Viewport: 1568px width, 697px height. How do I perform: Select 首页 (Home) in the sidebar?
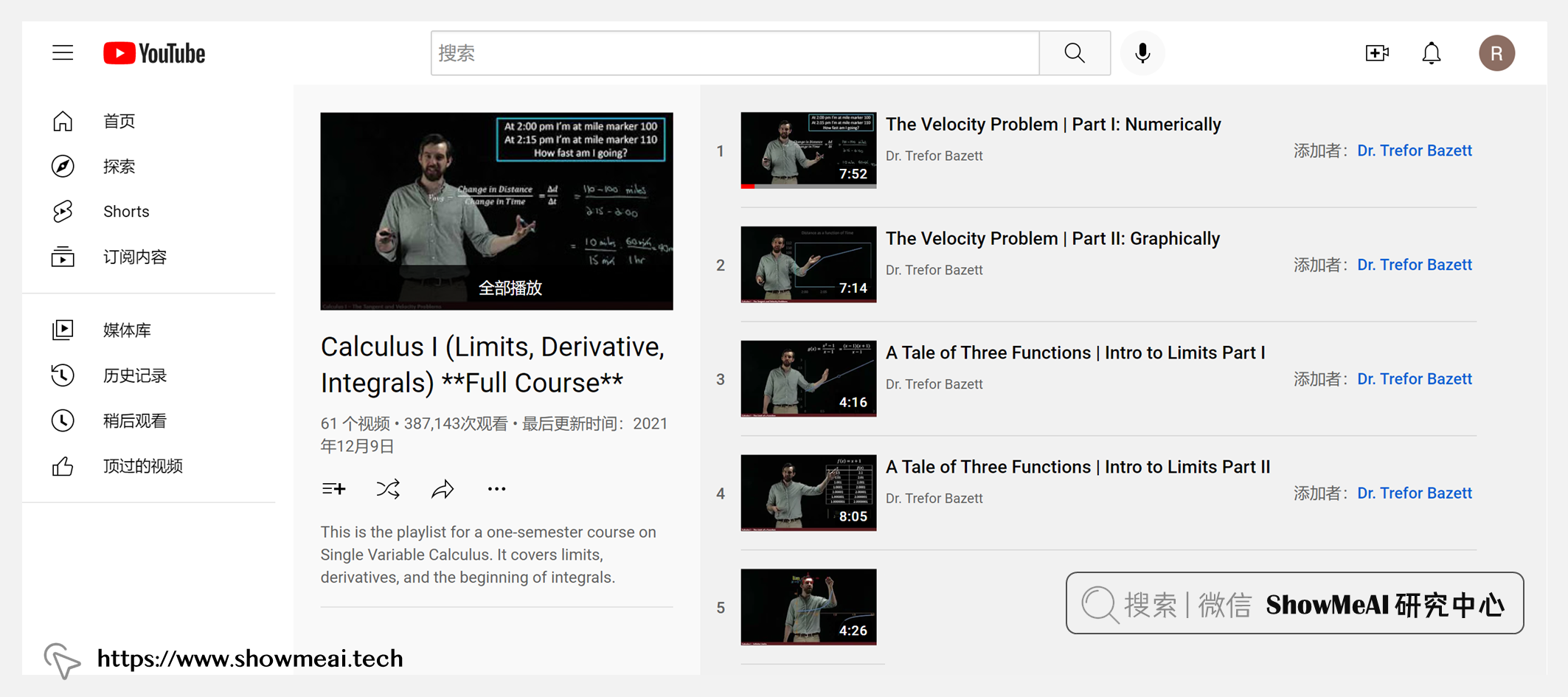click(119, 121)
